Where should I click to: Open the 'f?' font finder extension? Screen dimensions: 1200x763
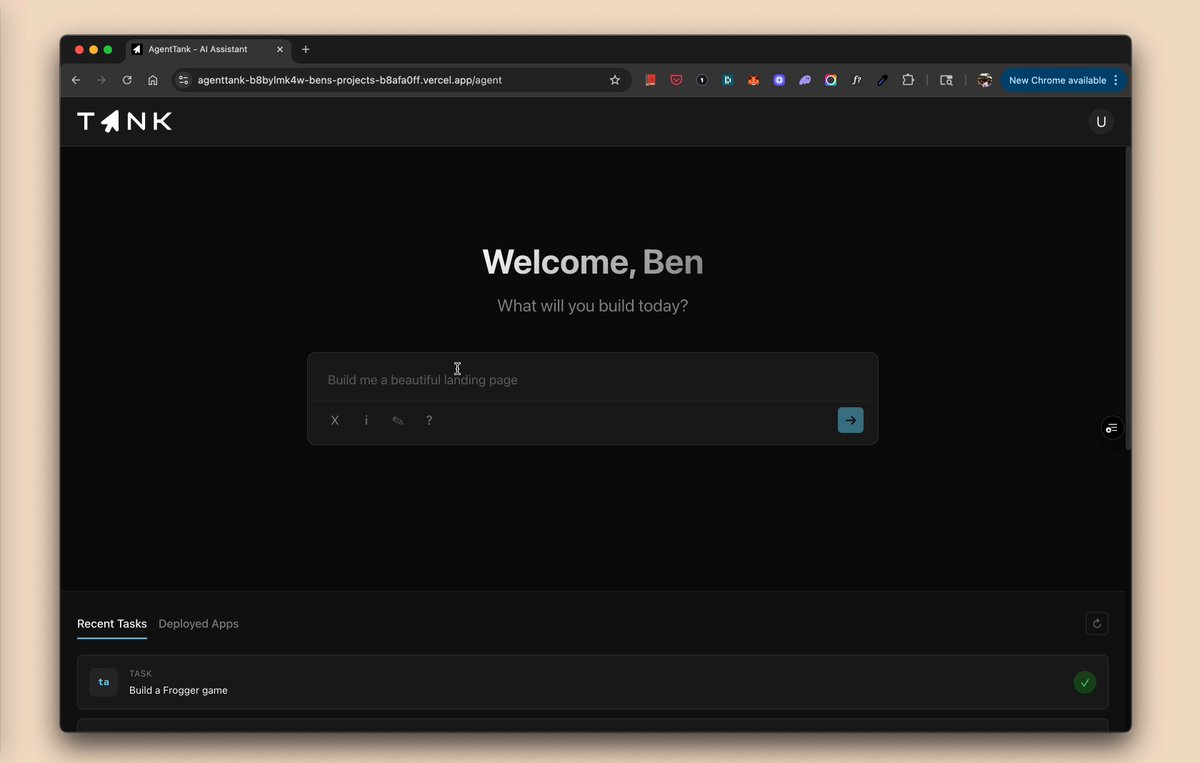click(x=857, y=80)
